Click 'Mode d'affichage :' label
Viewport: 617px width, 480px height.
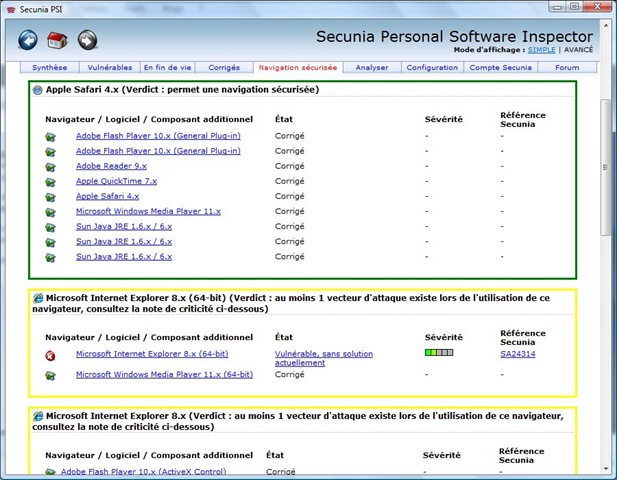[489, 50]
